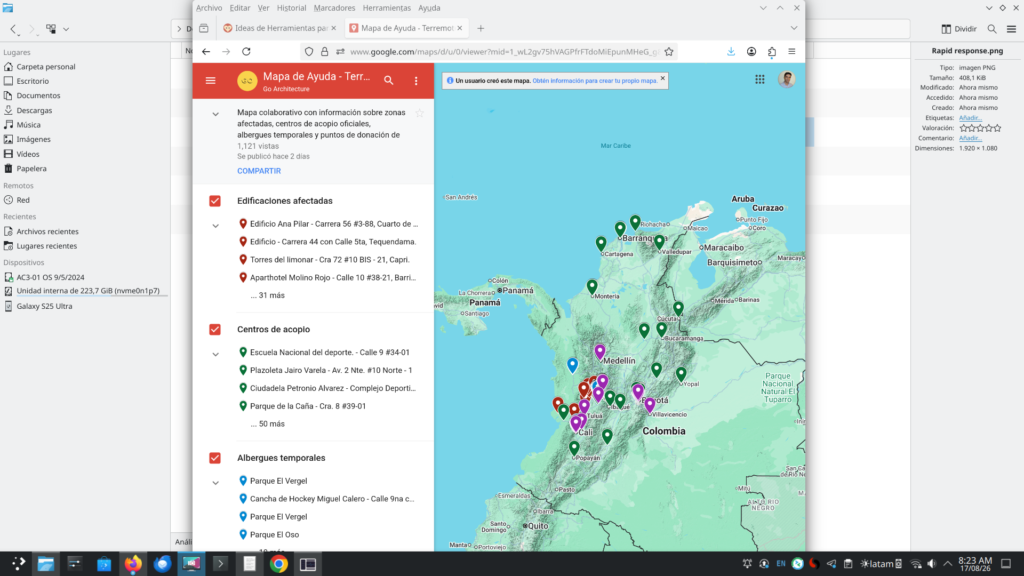Open the Archivo menu
Screen dimensions: 1024x576
tap(209, 8)
